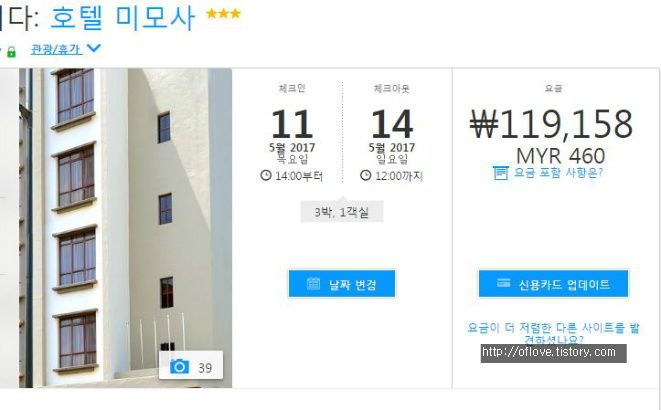Open the 요금 포함 사항은? link
Screen dimensions: 661x410
click(x=558, y=173)
